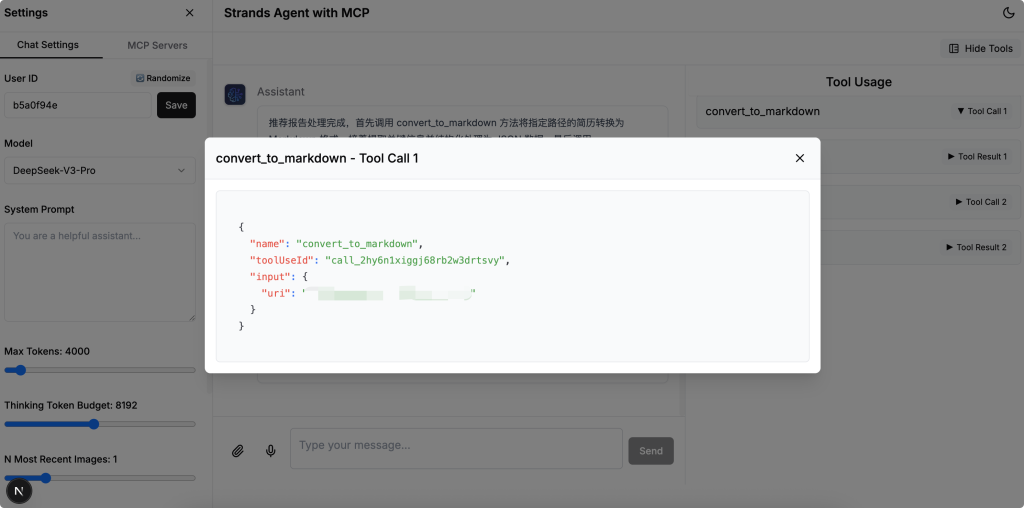Screen dimensions: 1024x508
Task: Select the Chat Settings tab
Action: [x=48, y=45]
